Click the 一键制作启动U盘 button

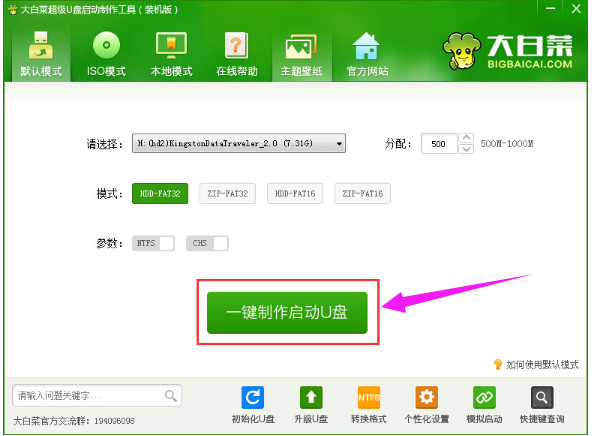coord(287,313)
